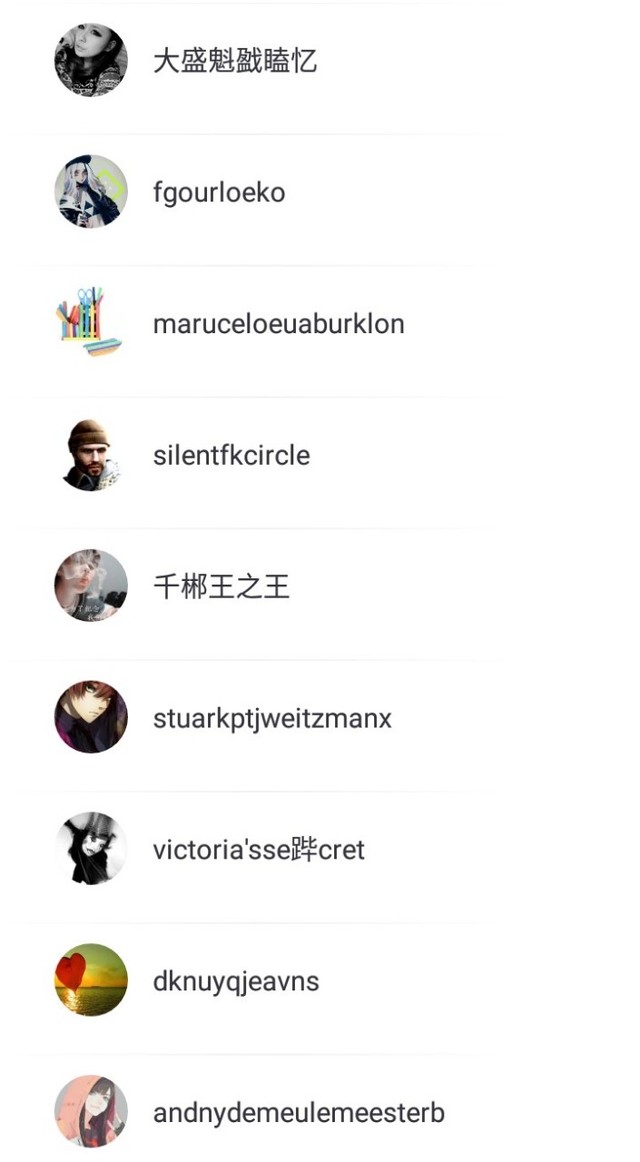Select the anime avatar of stuarkptjweitzmanx
The image size is (640, 1162).
click(91, 717)
